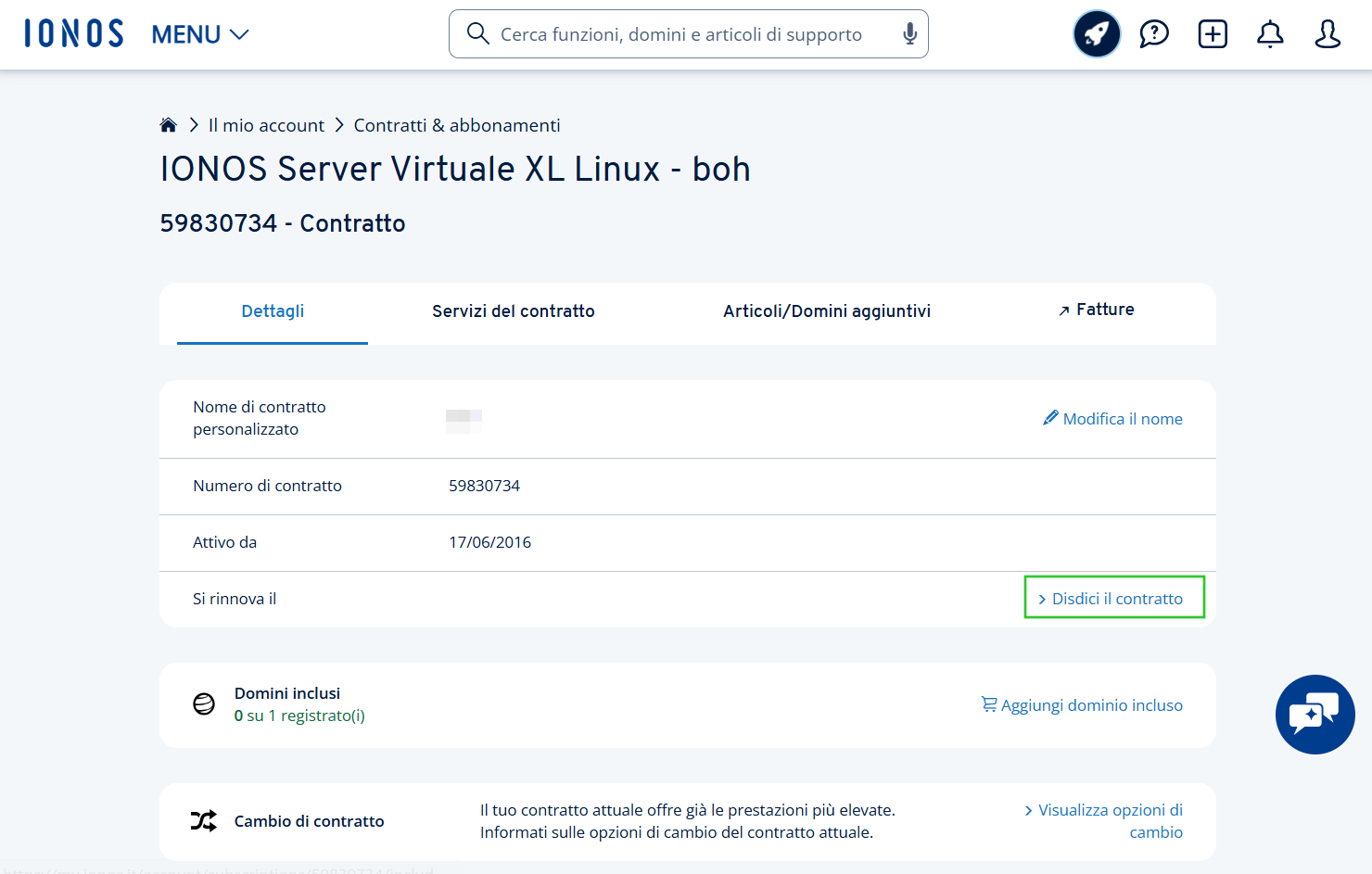Click the shopping cart icon near Aggiungi dominio

(989, 704)
